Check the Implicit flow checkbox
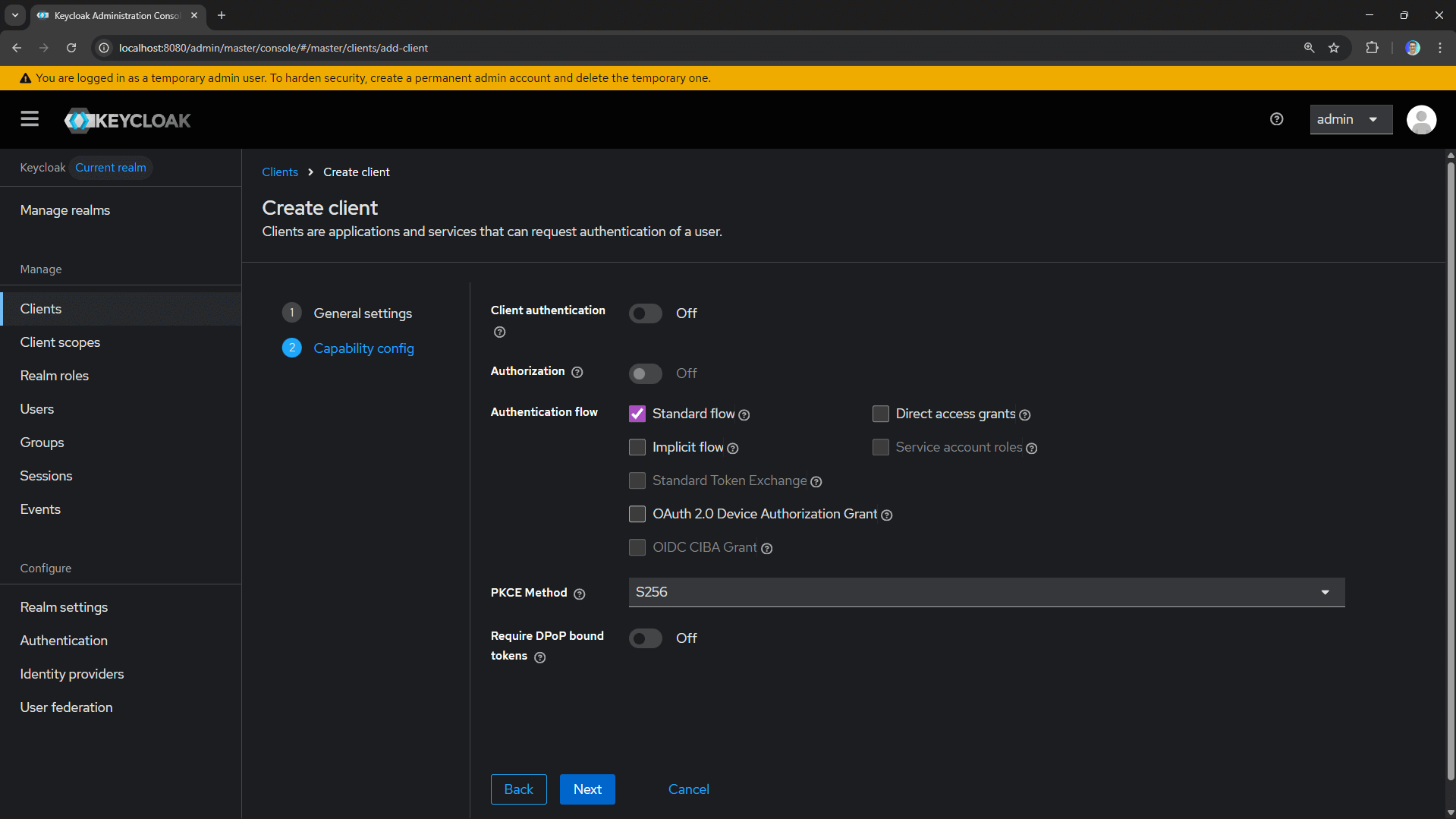The height and width of the screenshot is (819, 1456). pyautogui.click(x=637, y=447)
